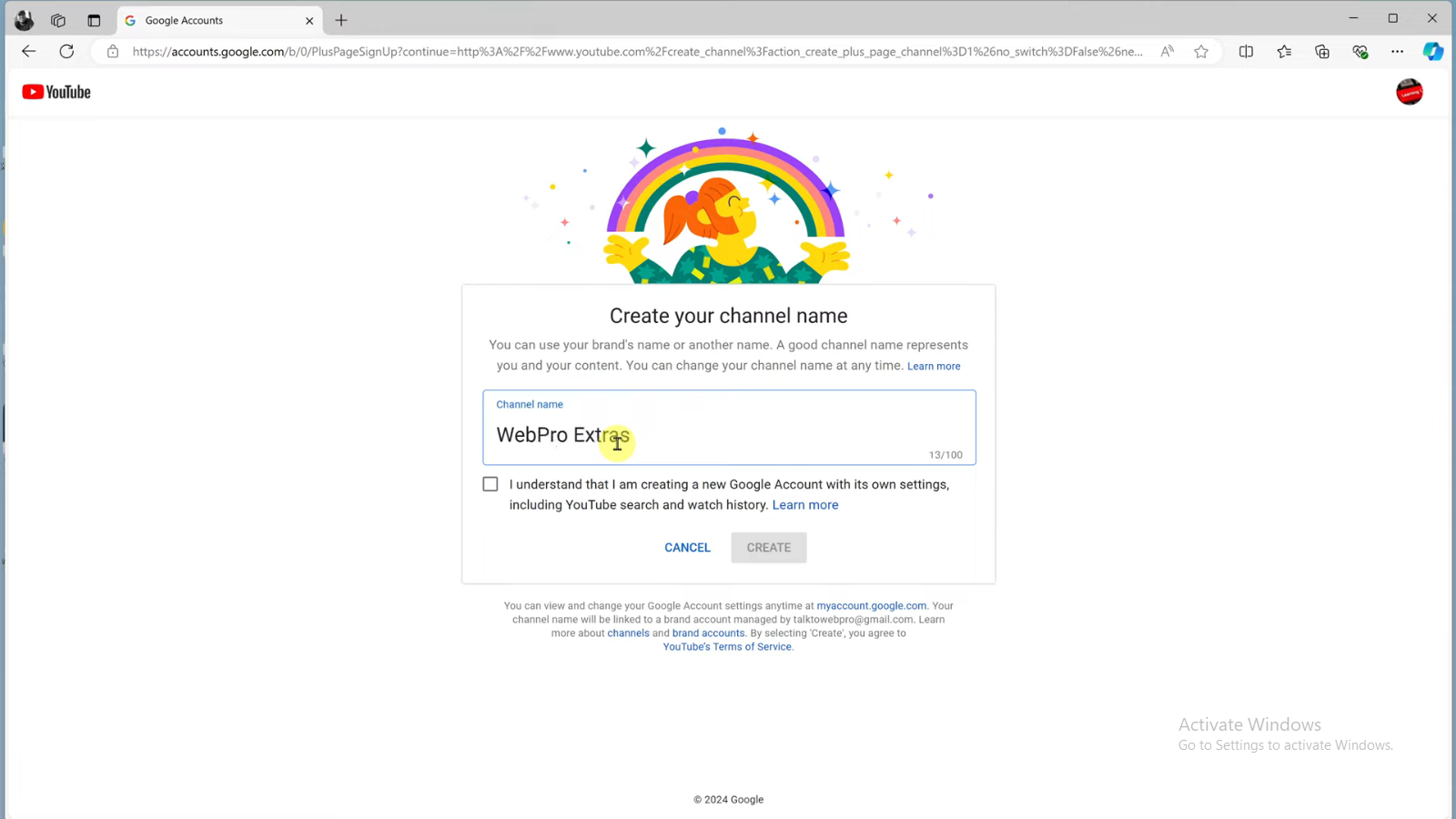This screenshot has width=1456, height=819.
Task: Click the Channel name text field
Action: click(x=729, y=428)
